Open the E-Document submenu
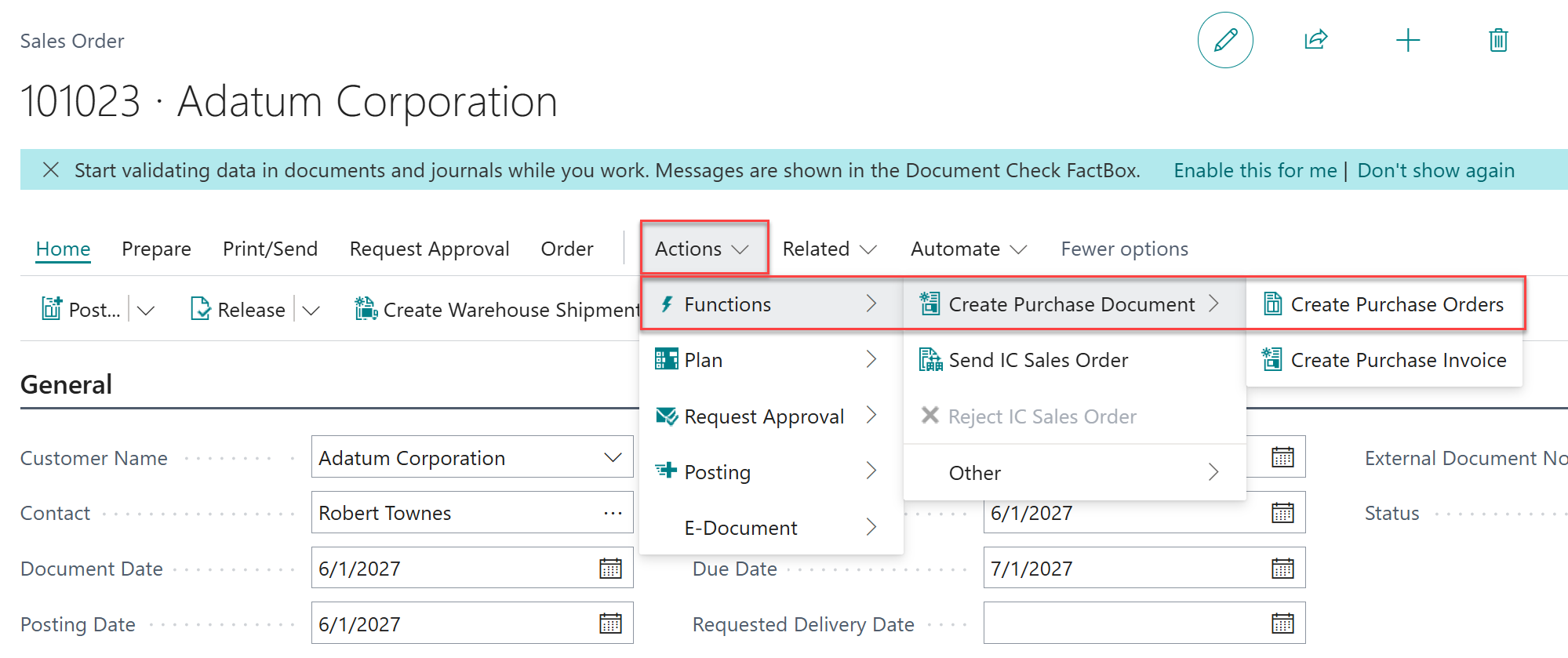1568x658 pixels. pyautogui.click(x=771, y=527)
